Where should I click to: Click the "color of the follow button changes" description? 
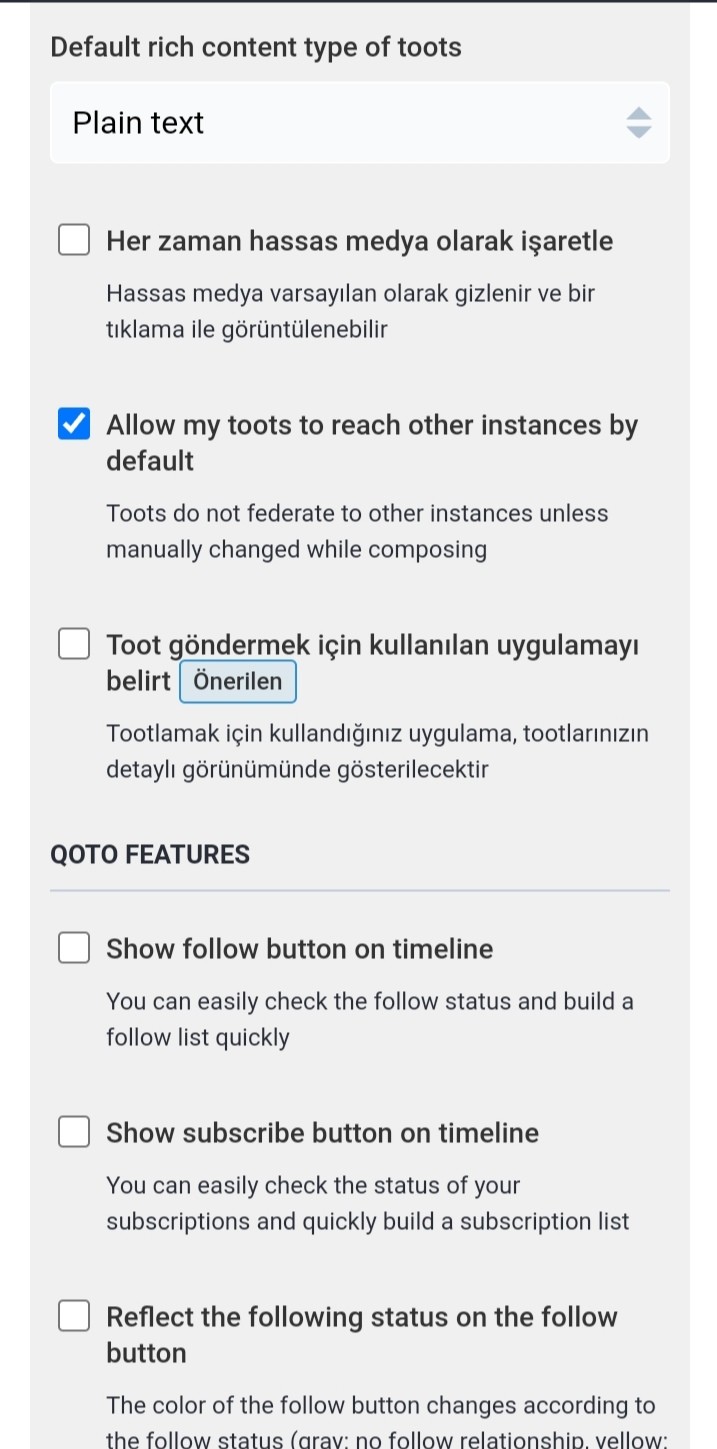click(x=380, y=1405)
